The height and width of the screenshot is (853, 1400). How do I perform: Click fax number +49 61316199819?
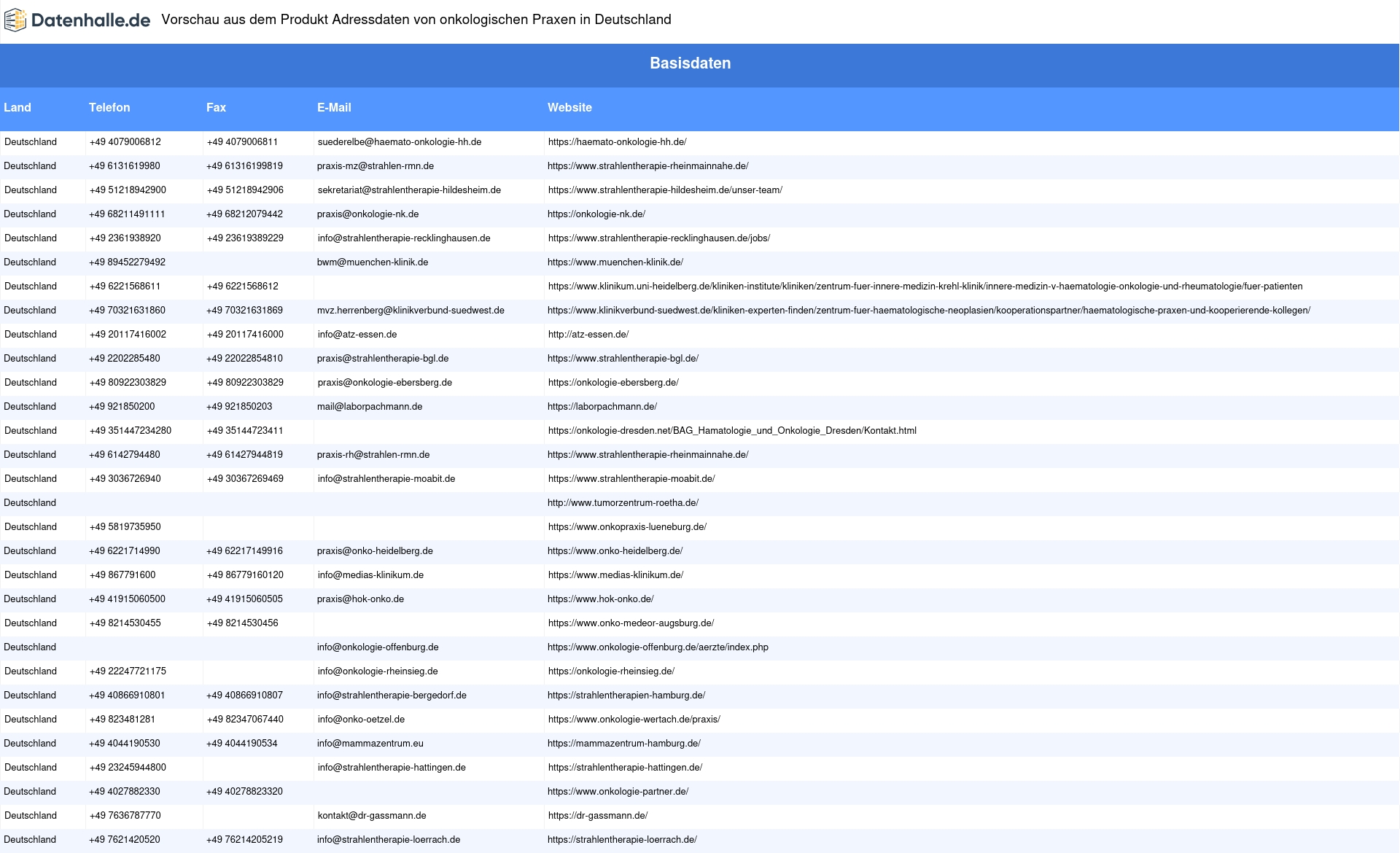point(244,166)
